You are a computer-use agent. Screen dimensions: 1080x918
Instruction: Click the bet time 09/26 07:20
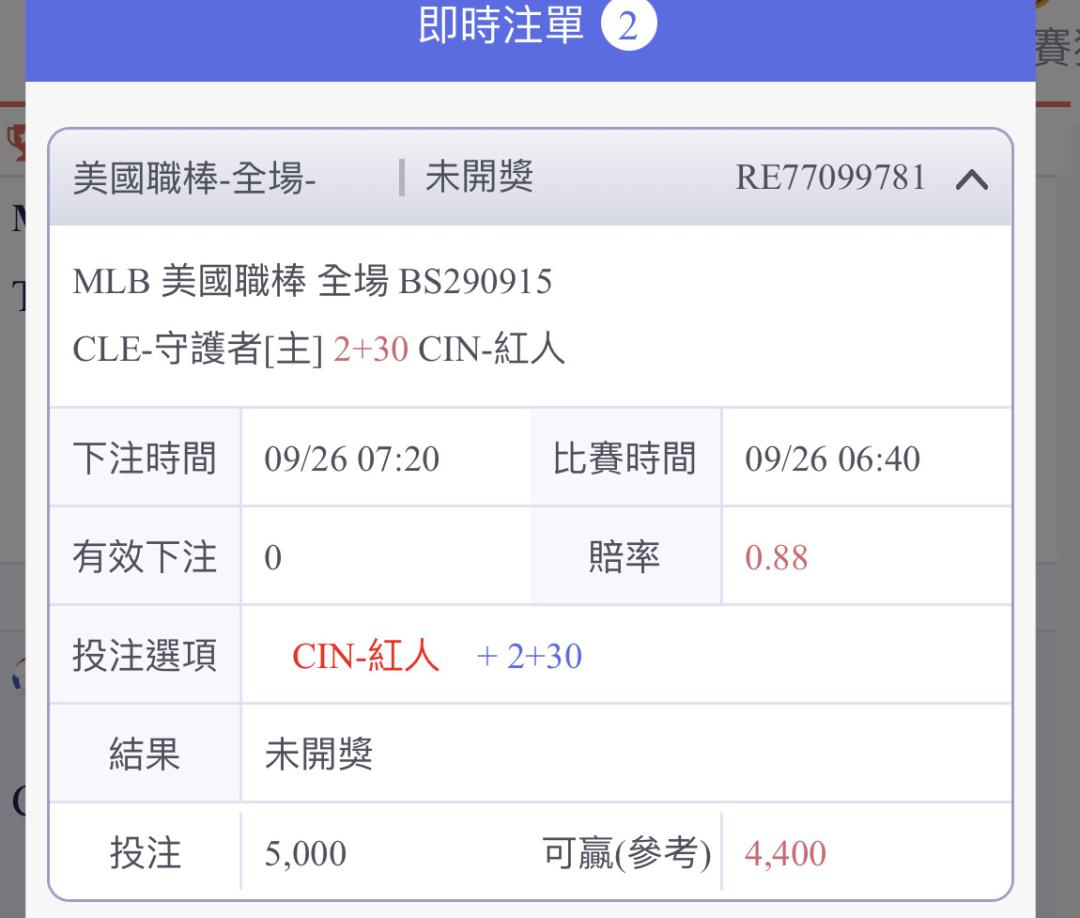coord(352,459)
